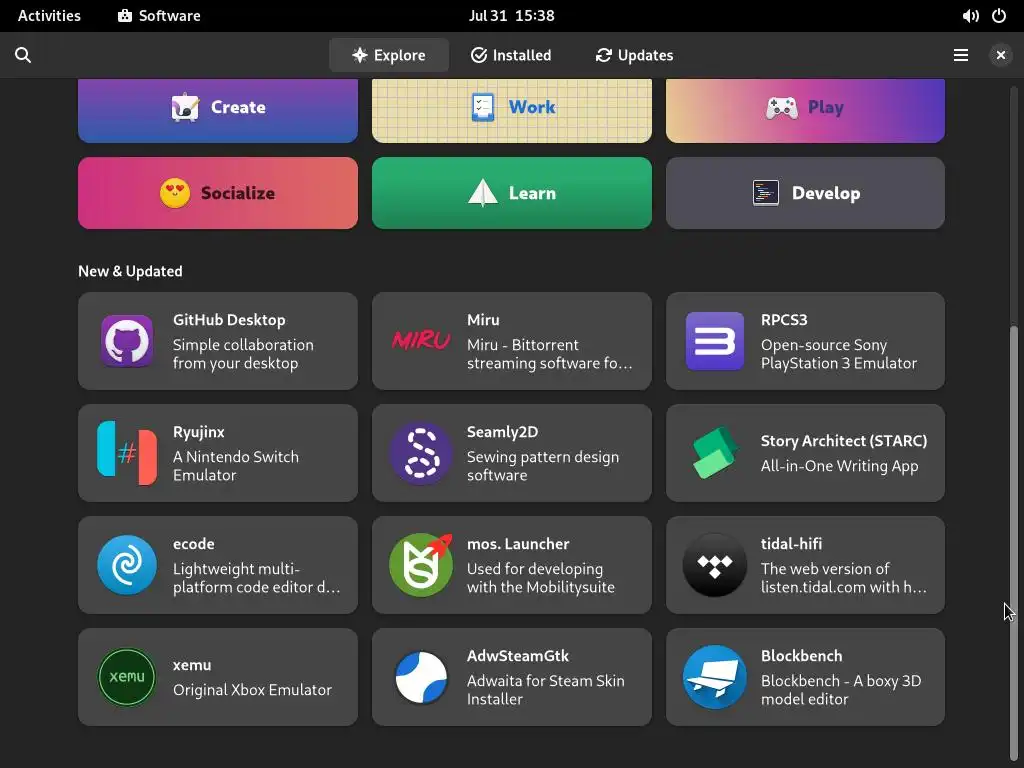1024x768 pixels.
Task: Close the Software window
Action: point(1000,55)
